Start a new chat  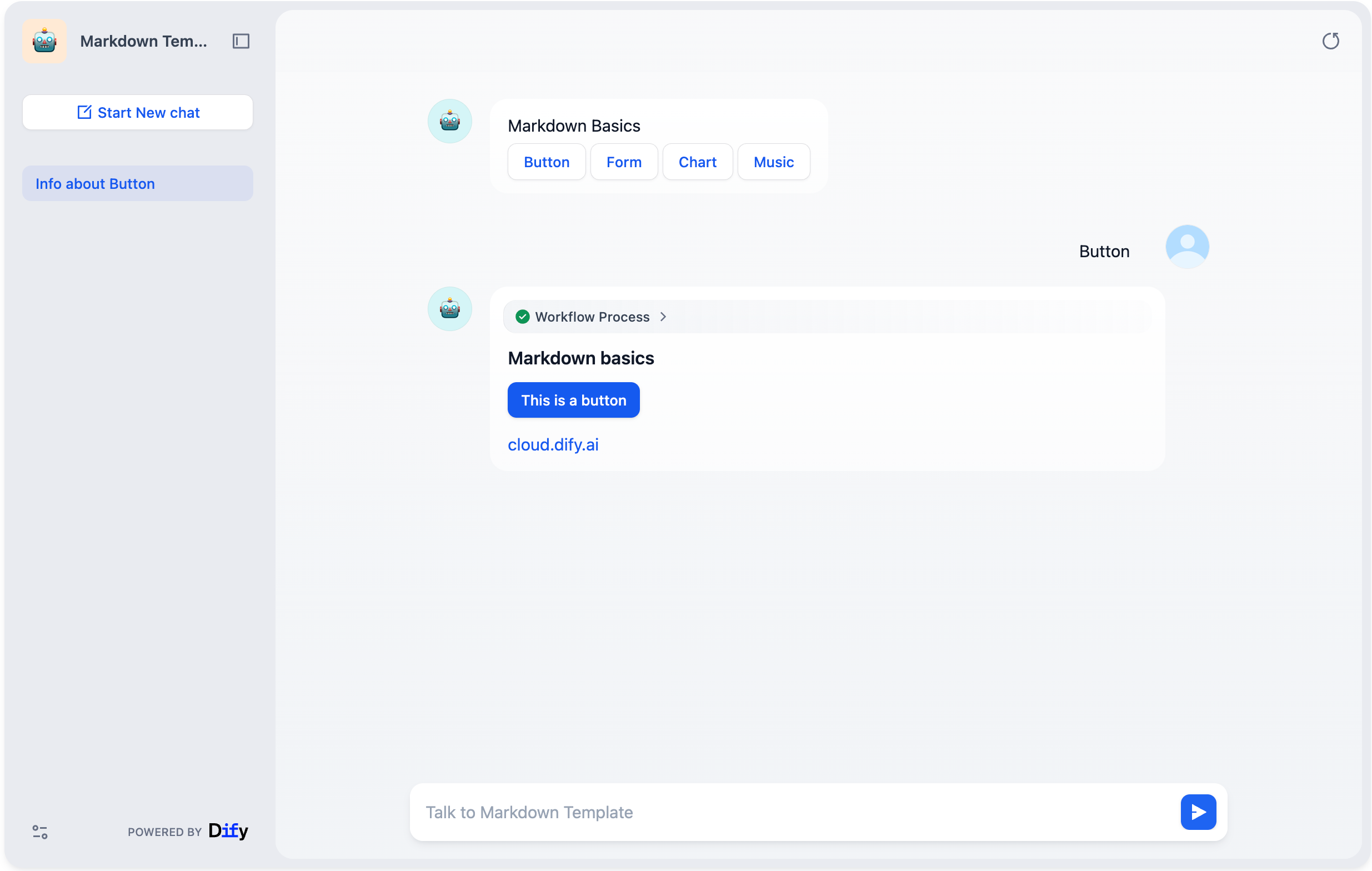pos(137,112)
